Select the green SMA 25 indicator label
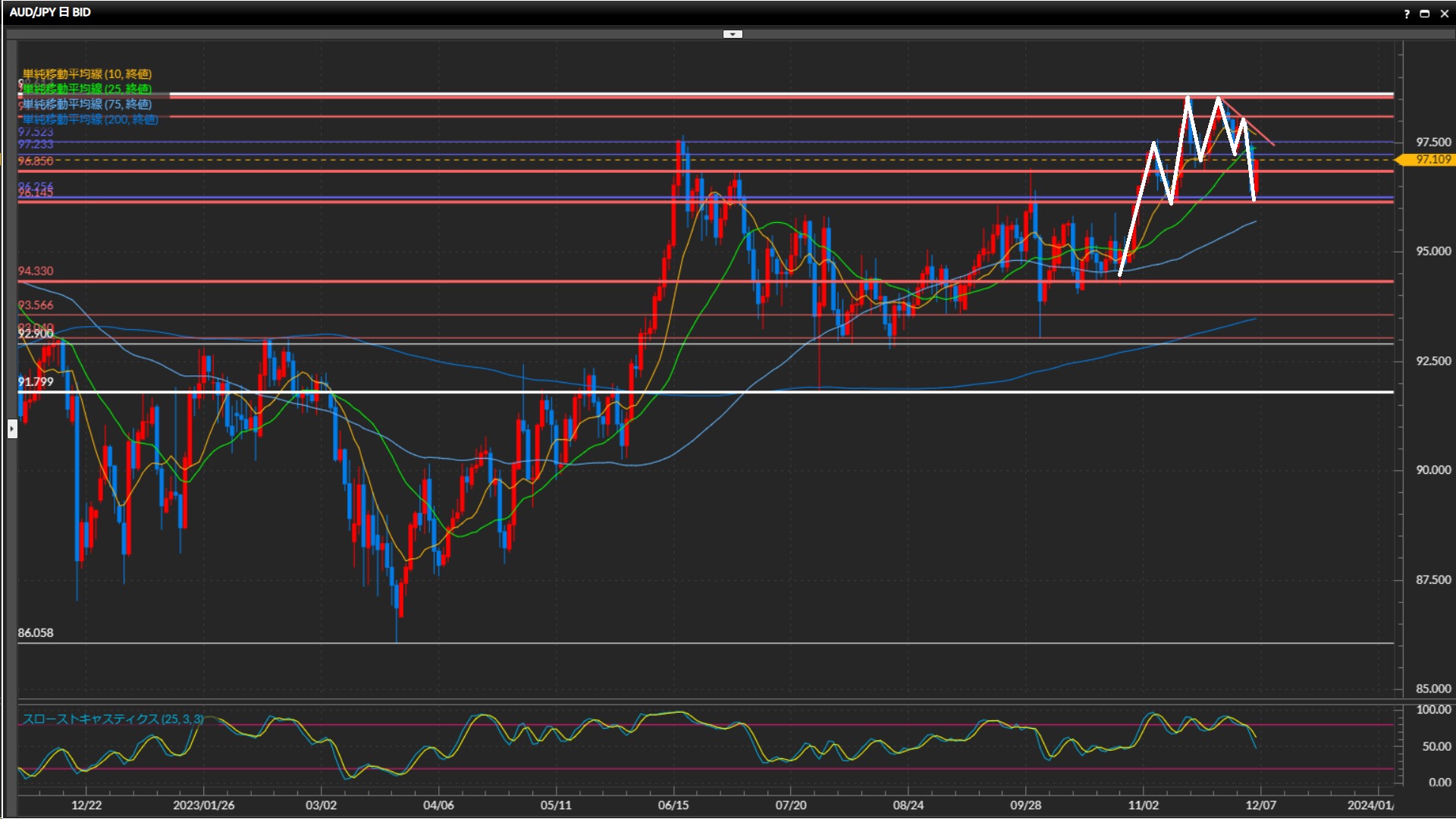 pyautogui.click(x=86, y=89)
